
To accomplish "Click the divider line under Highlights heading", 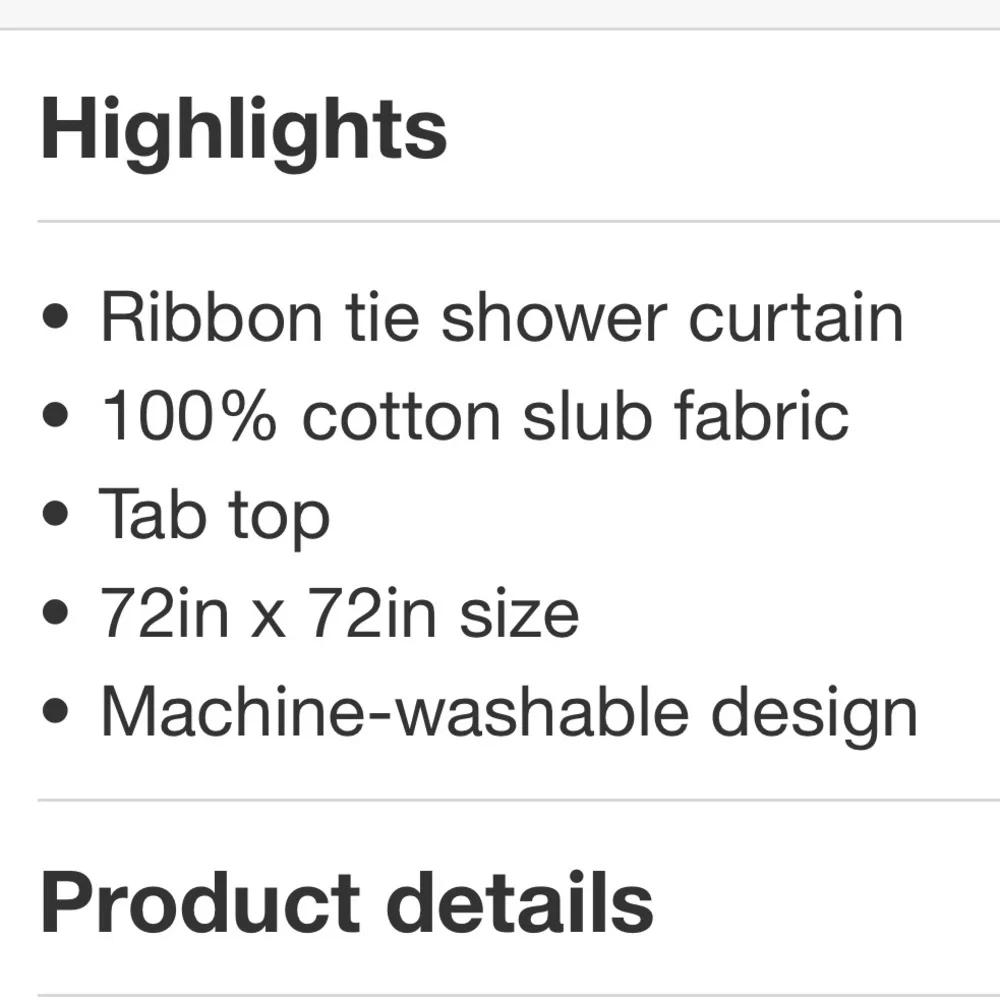I will 518,221.
